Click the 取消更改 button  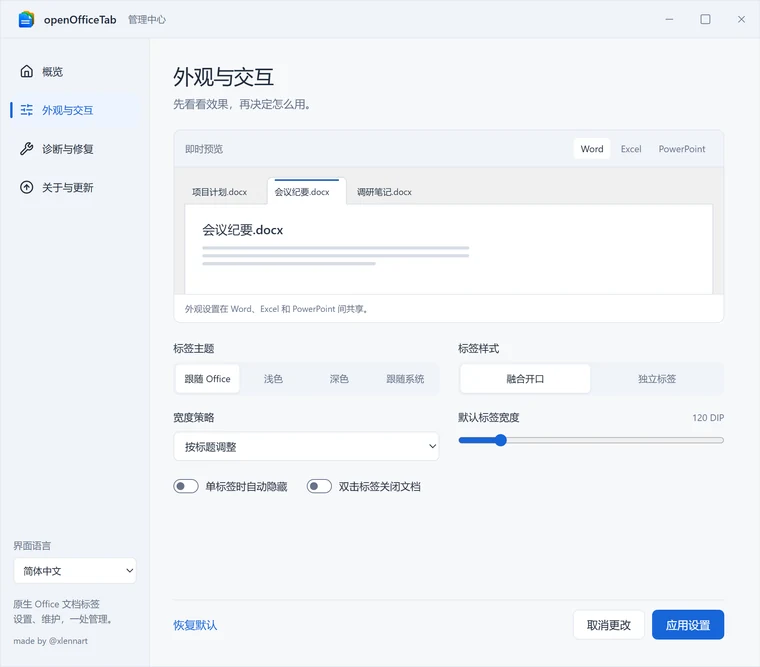609,625
